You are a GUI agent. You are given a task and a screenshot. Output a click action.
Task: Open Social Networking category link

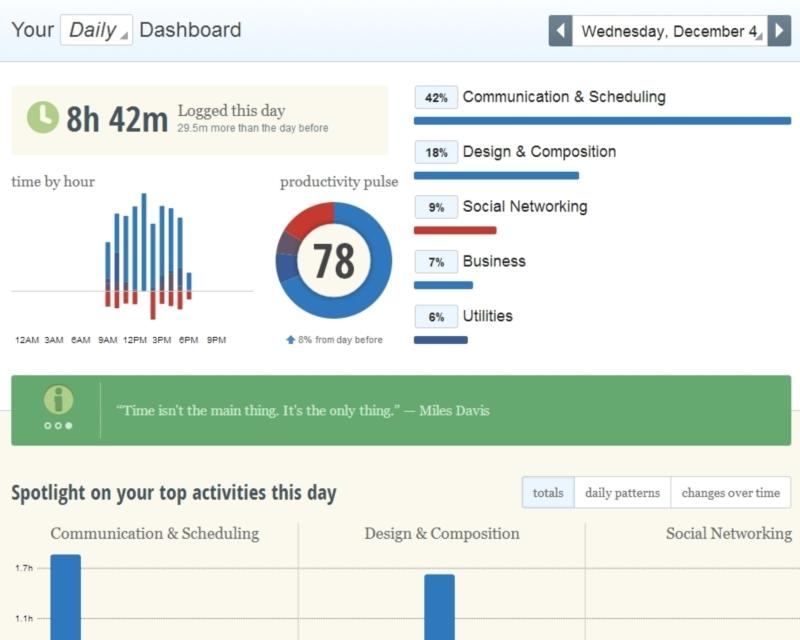coord(525,207)
